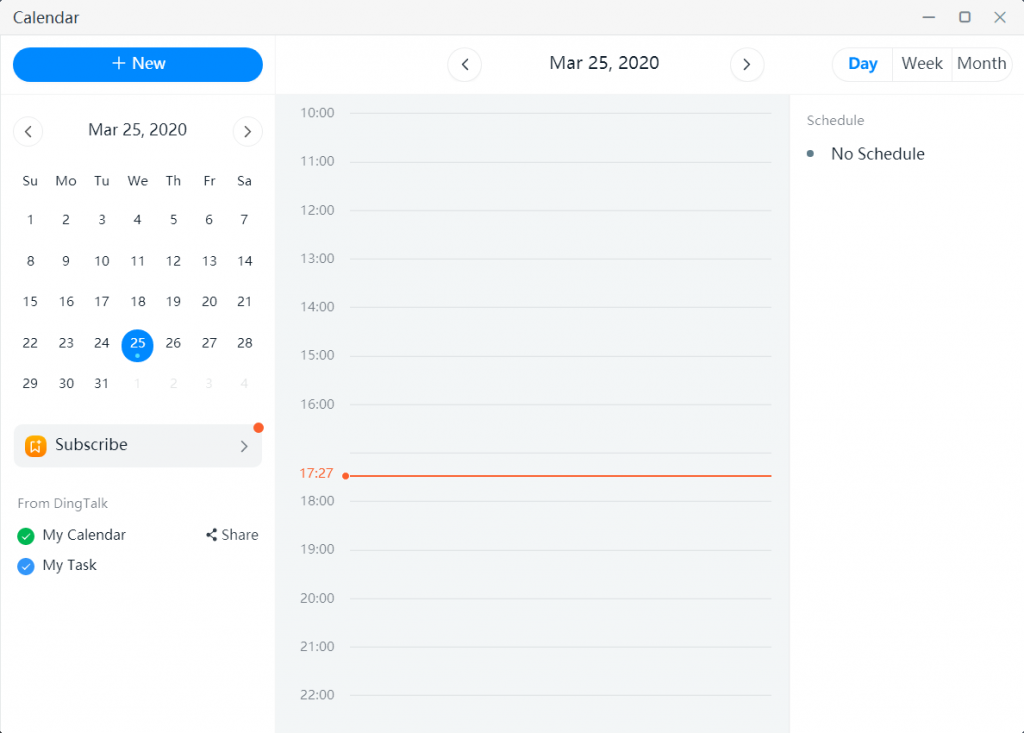Select the Day view tab
1024x733 pixels.
[862, 64]
